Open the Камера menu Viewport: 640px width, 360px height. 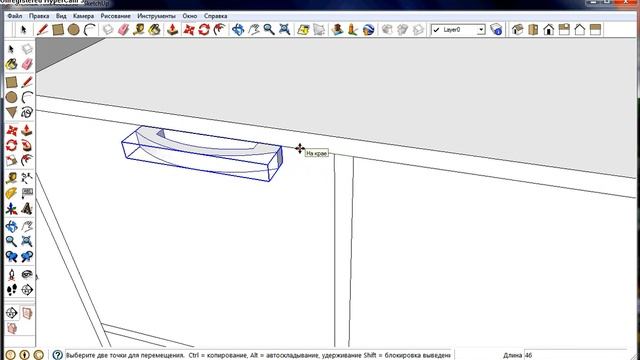(x=83, y=16)
